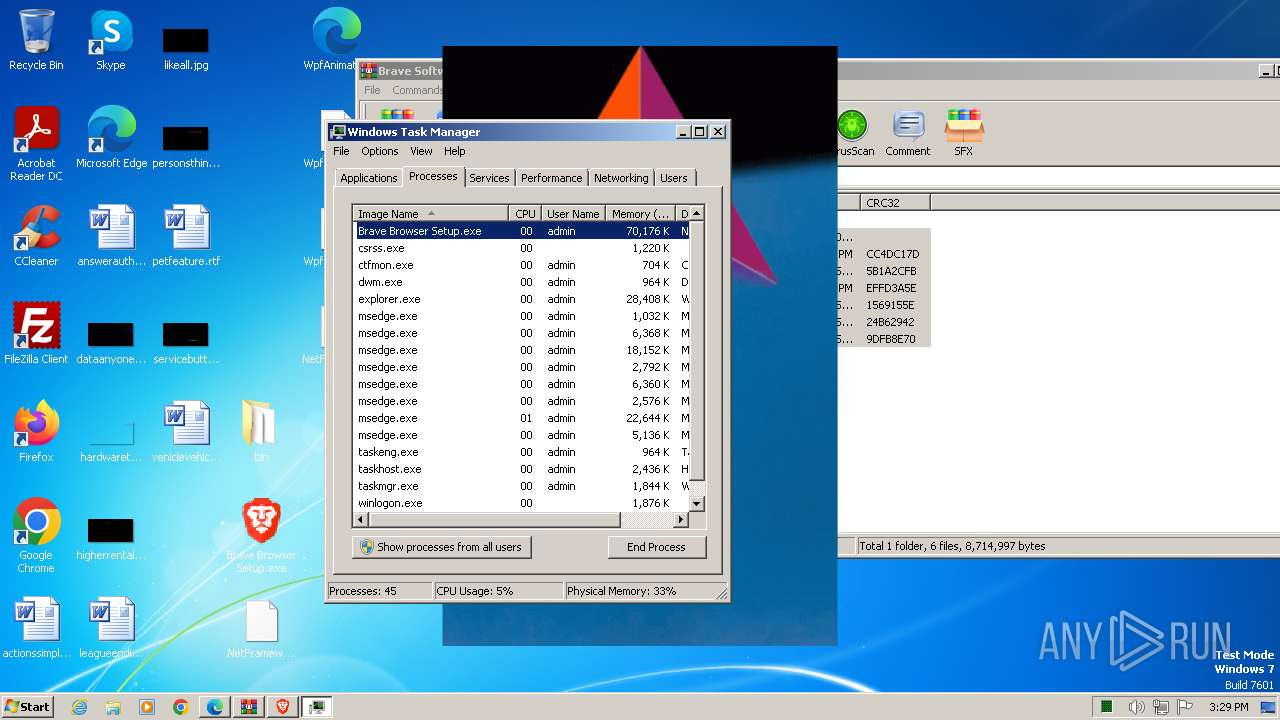
Task: Open the Recycle Bin desktop icon
Action: click(36, 40)
